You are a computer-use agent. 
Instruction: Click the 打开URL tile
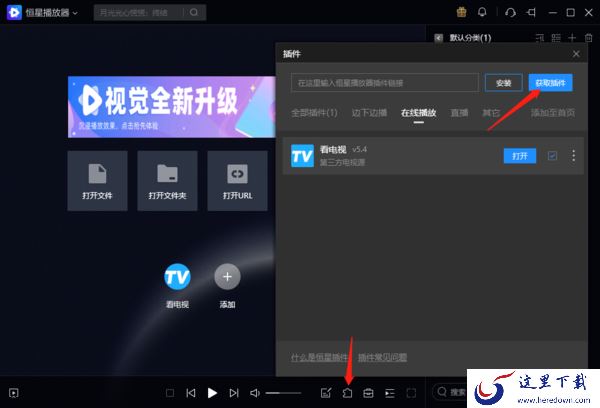click(x=237, y=181)
